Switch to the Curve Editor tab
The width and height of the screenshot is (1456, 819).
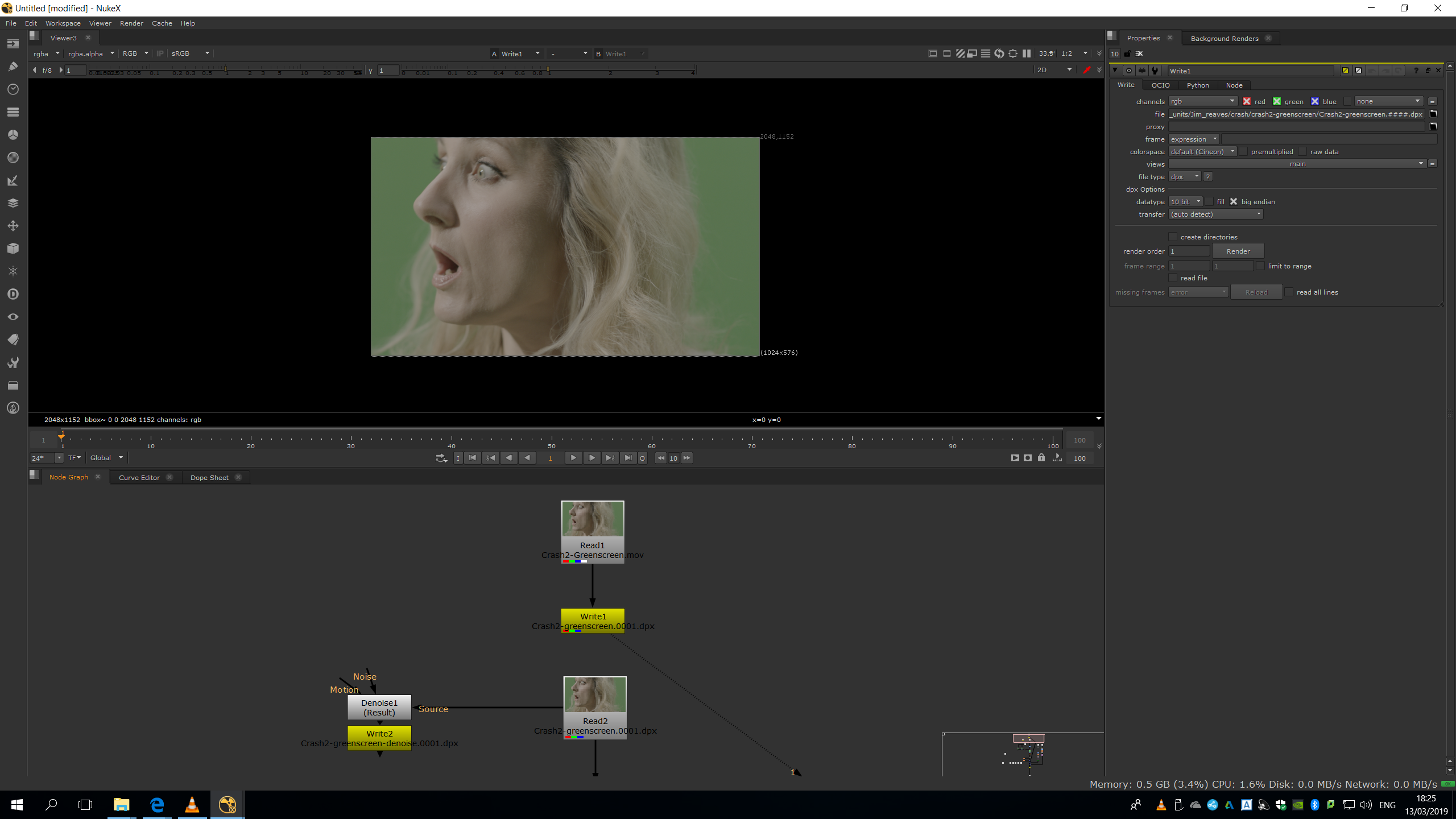[139, 478]
